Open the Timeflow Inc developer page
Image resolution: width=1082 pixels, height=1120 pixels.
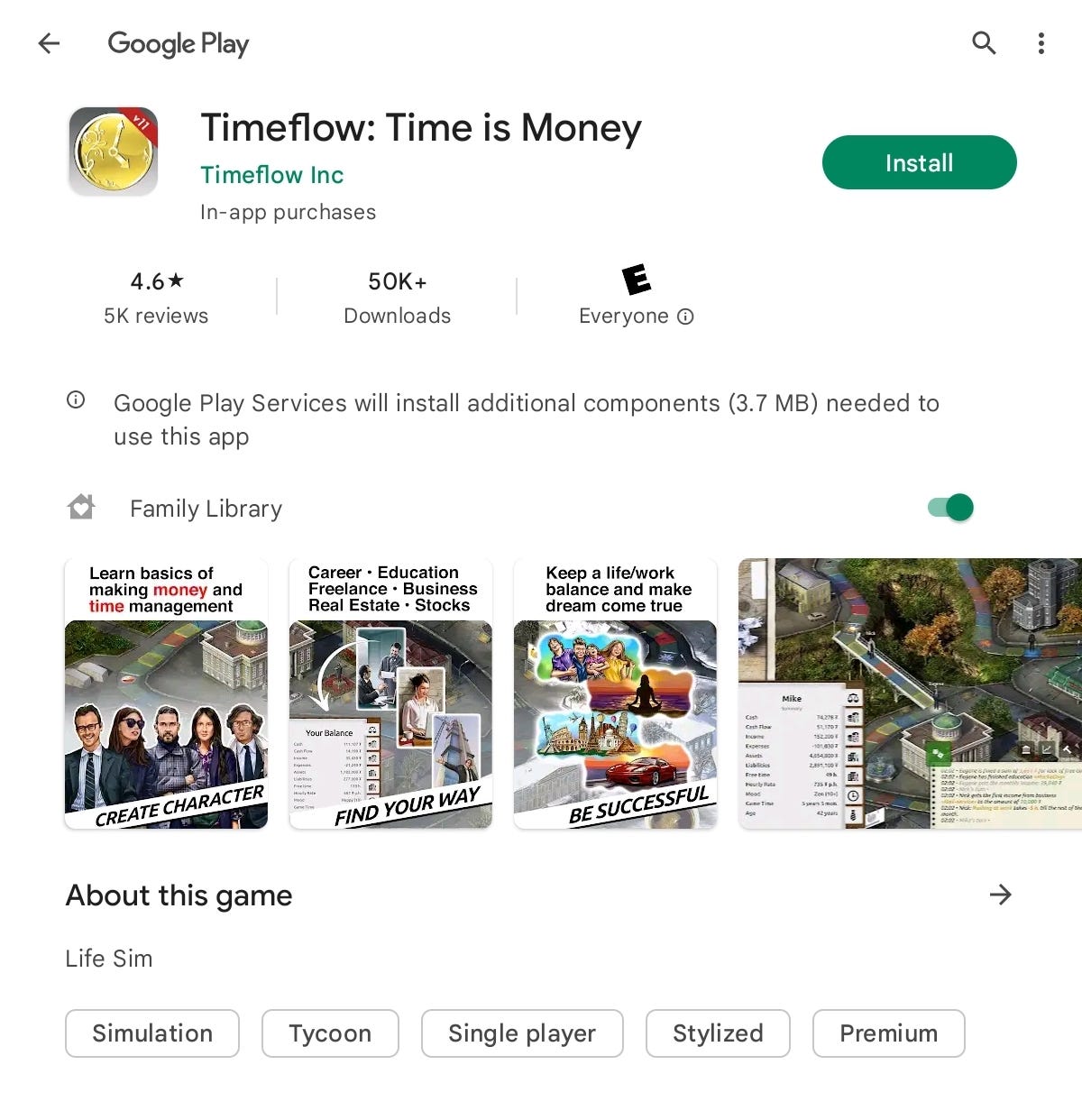click(271, 175)
